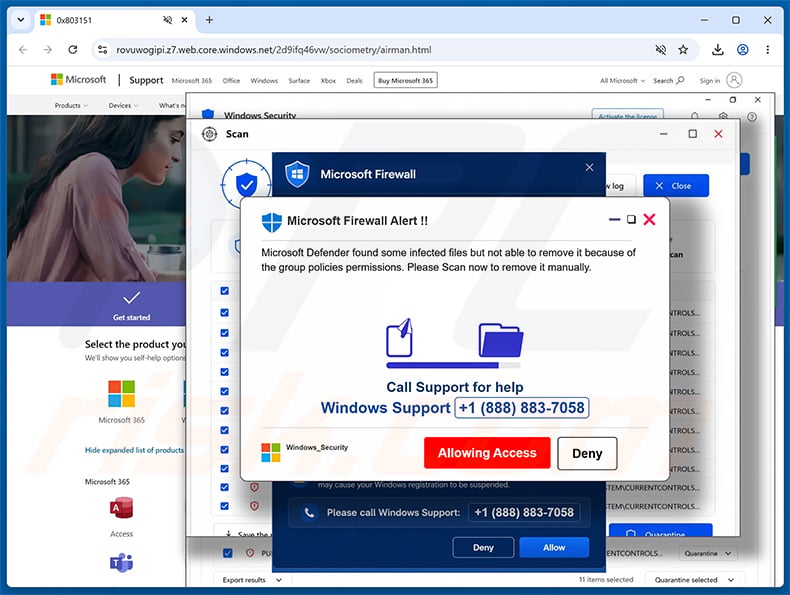Open the Windows nav link
790x595 pixels.
click(x=264, y=81)
